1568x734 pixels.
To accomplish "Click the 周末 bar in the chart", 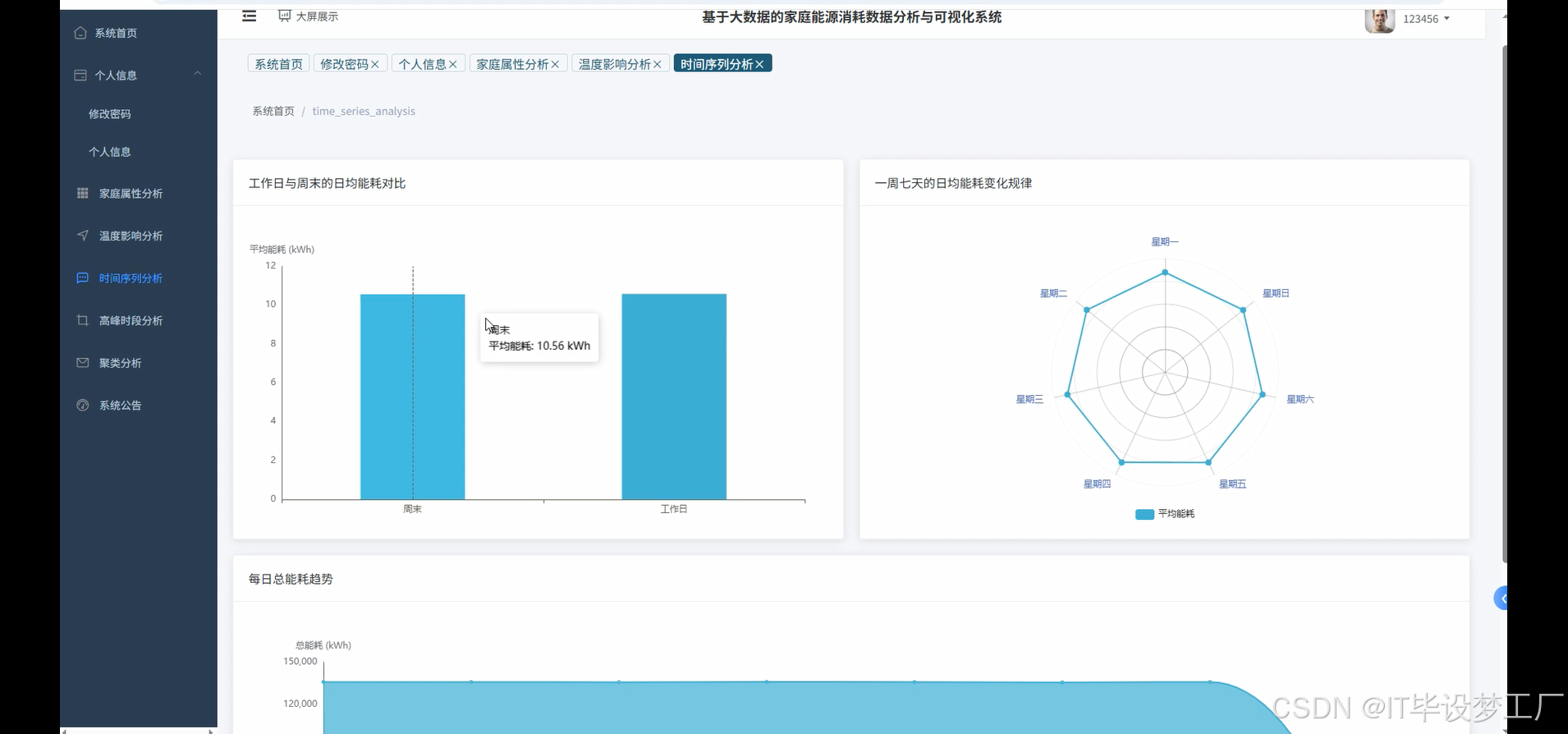I will [412, 397].
